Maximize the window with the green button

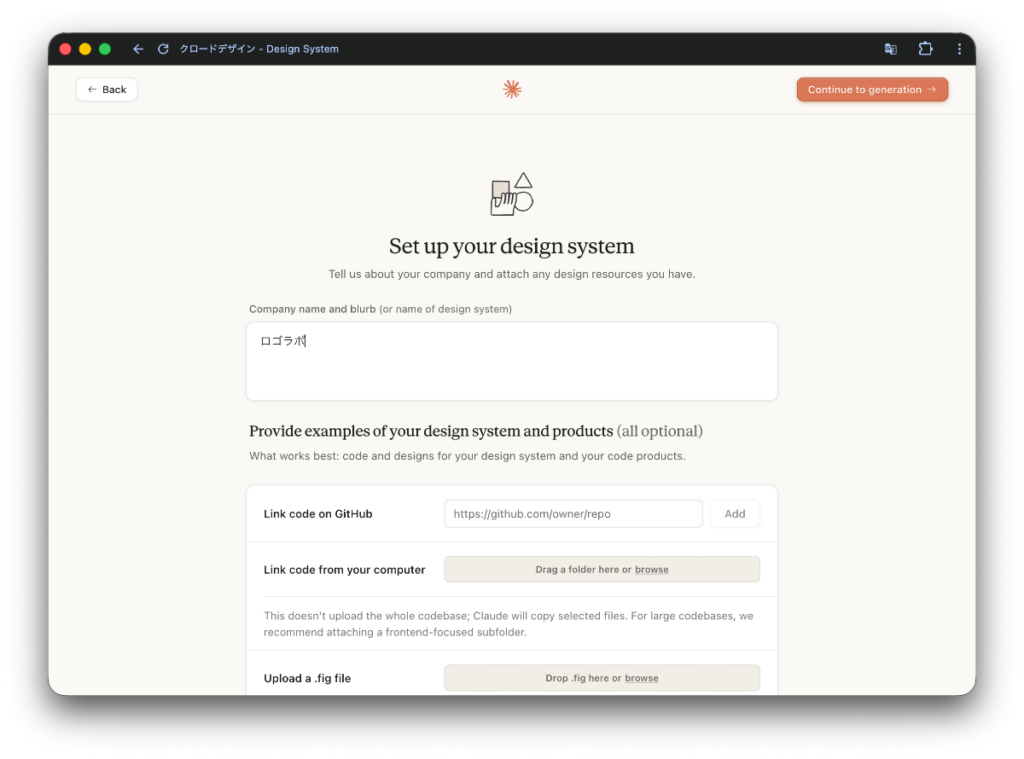tap(104, 49)
